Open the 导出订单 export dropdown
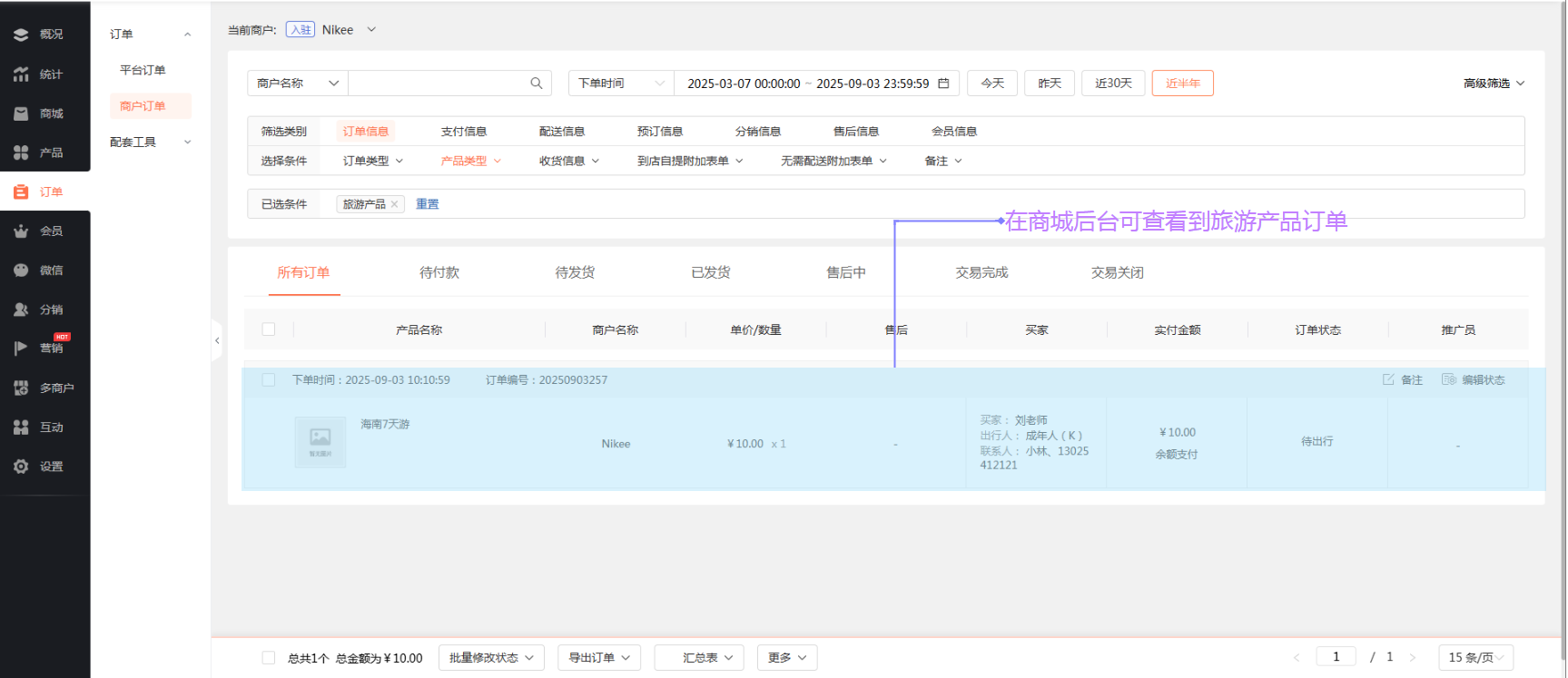1568x678 pixels. click(599, 658)
